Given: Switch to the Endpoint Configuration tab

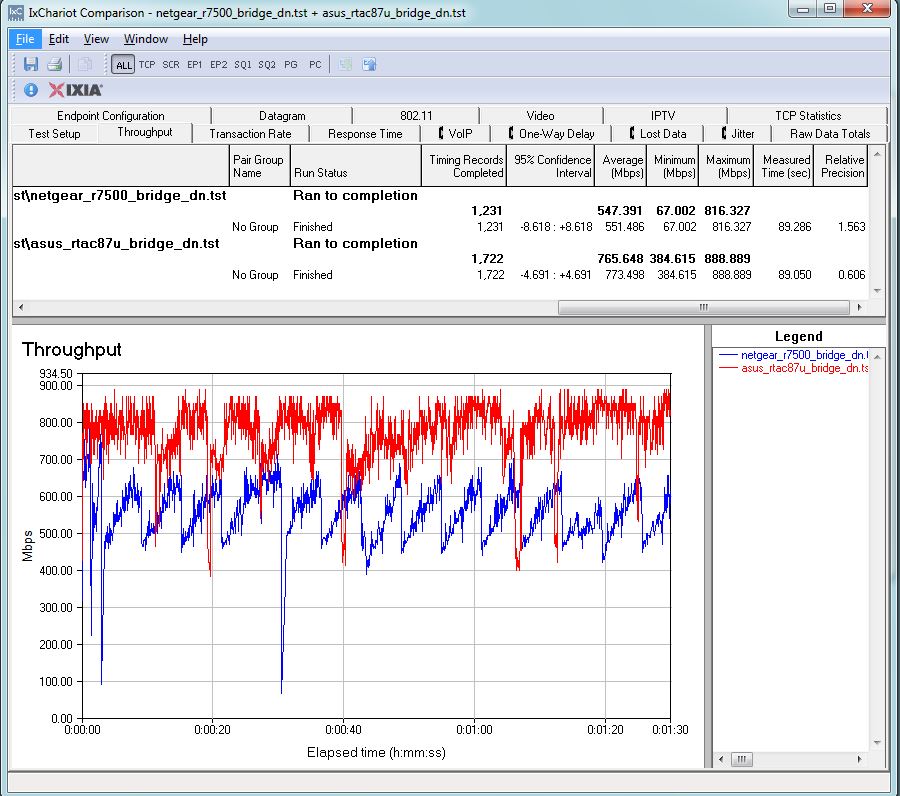Looking at the screenshot, I should pyautogui.click(x=111, y=116).
